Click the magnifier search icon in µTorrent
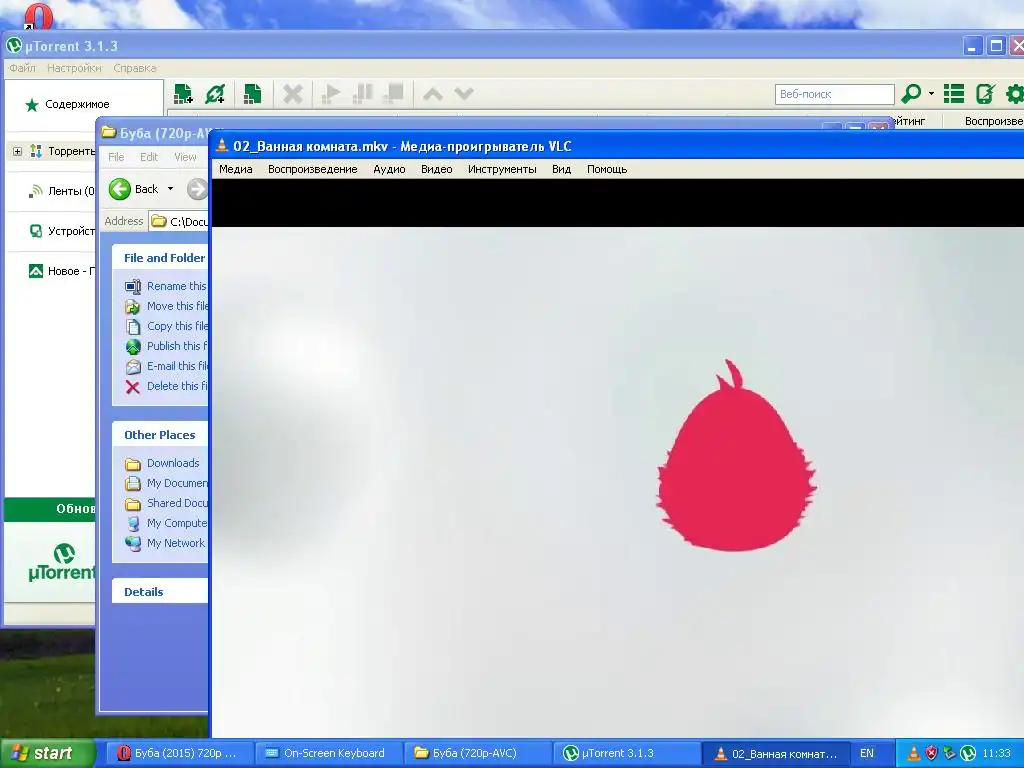Image resolution: width=1024 pixels, height=768 pixels. point(911,94)
